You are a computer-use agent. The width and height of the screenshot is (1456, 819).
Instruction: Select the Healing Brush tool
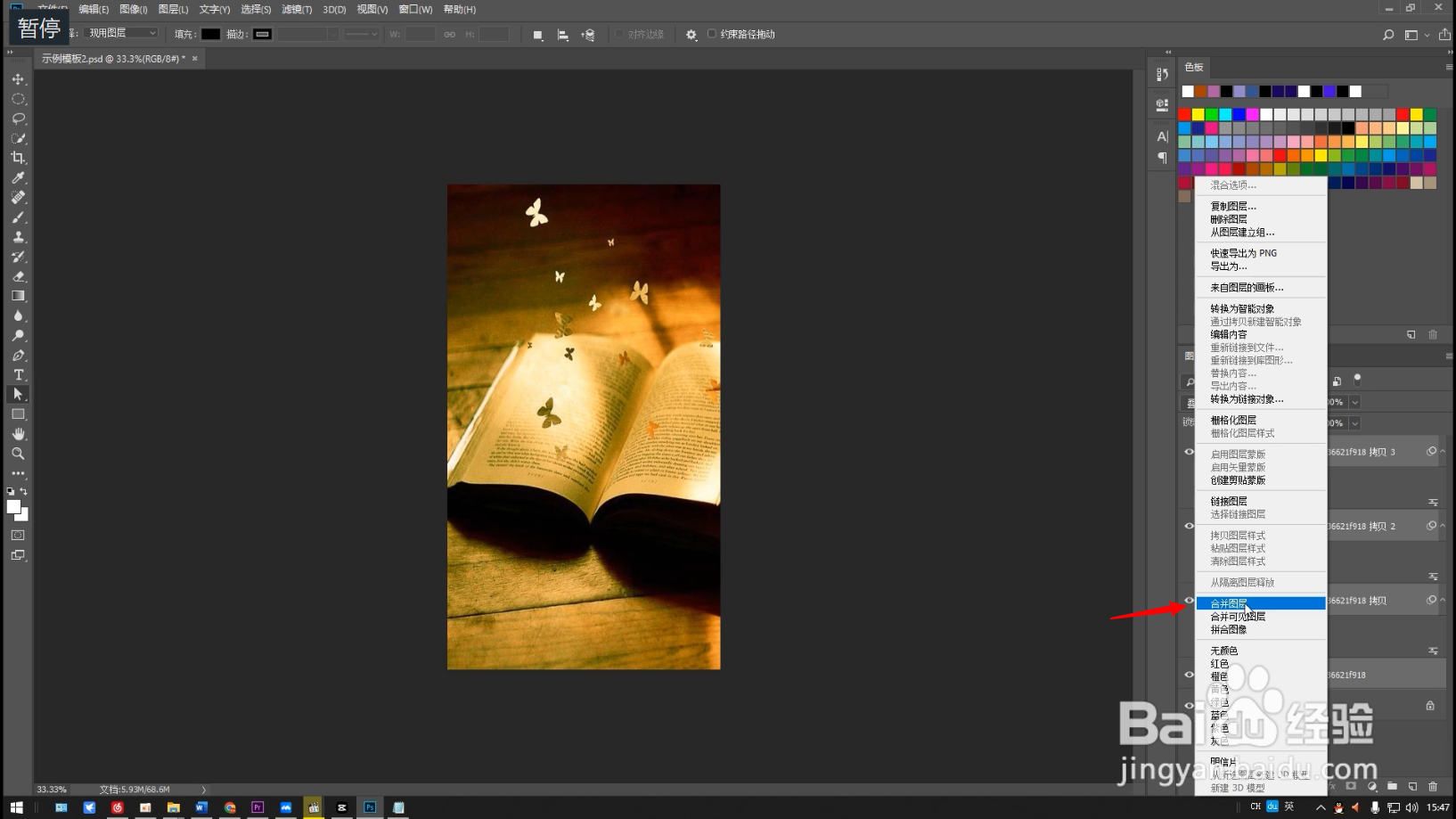18,197
